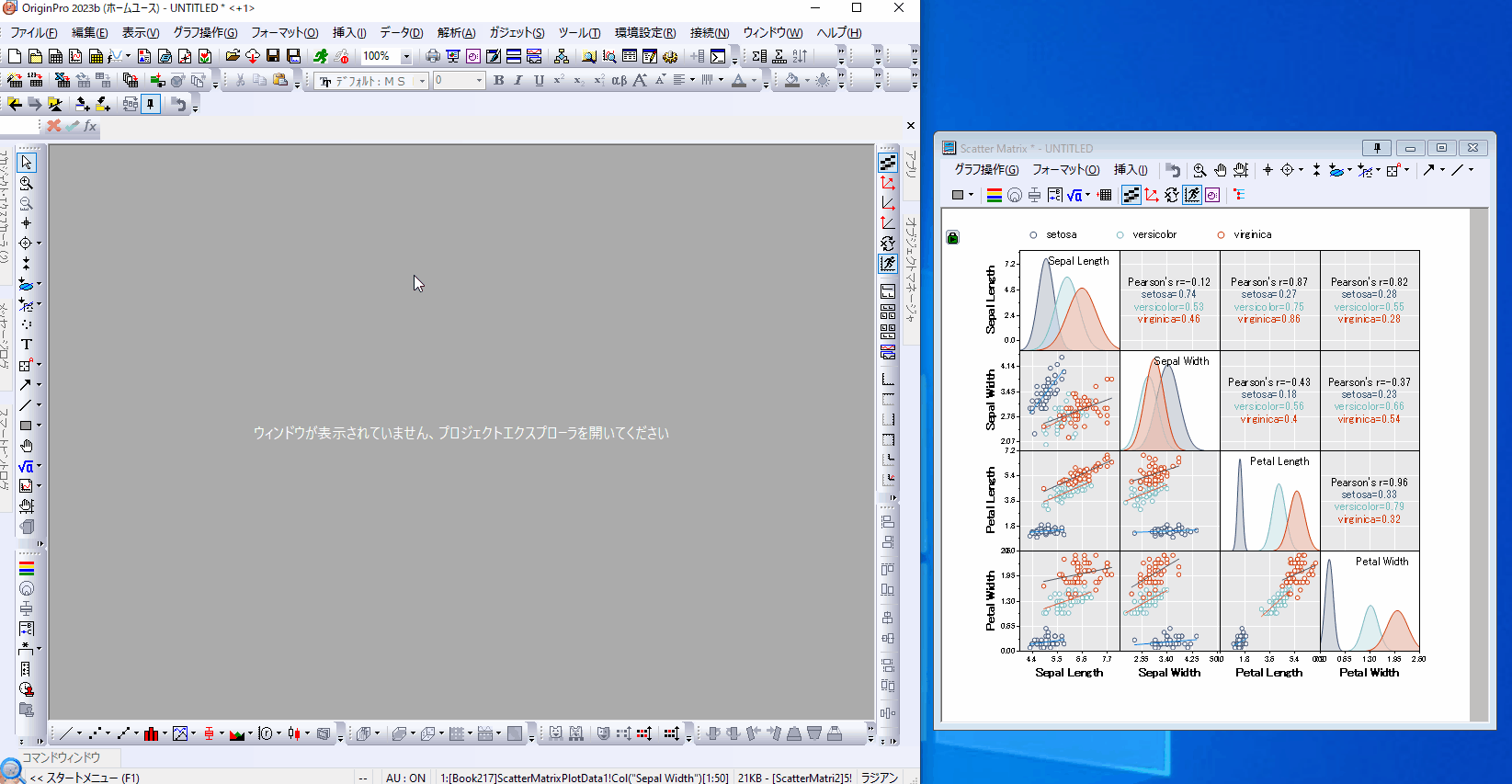1512x784 pixels.
Task: Click the undo arrow in main toolbar
Action: pos(178,105)
